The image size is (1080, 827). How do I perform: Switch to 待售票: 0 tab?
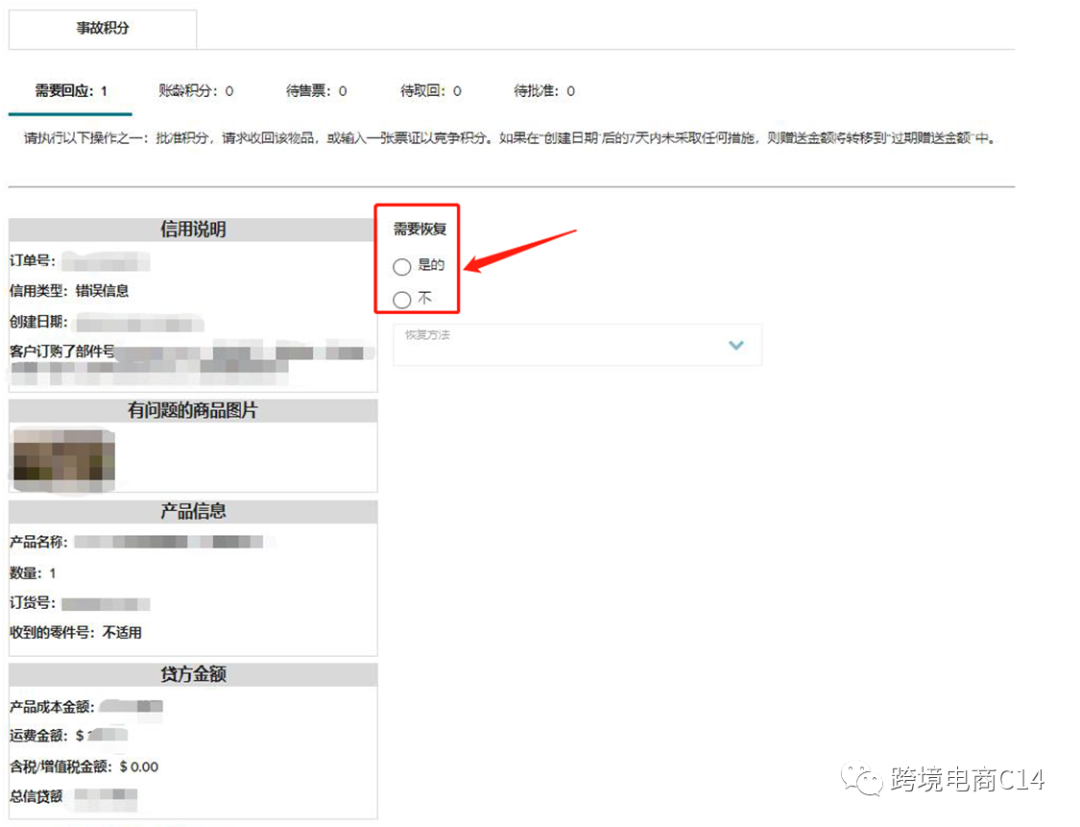(316, 91)
